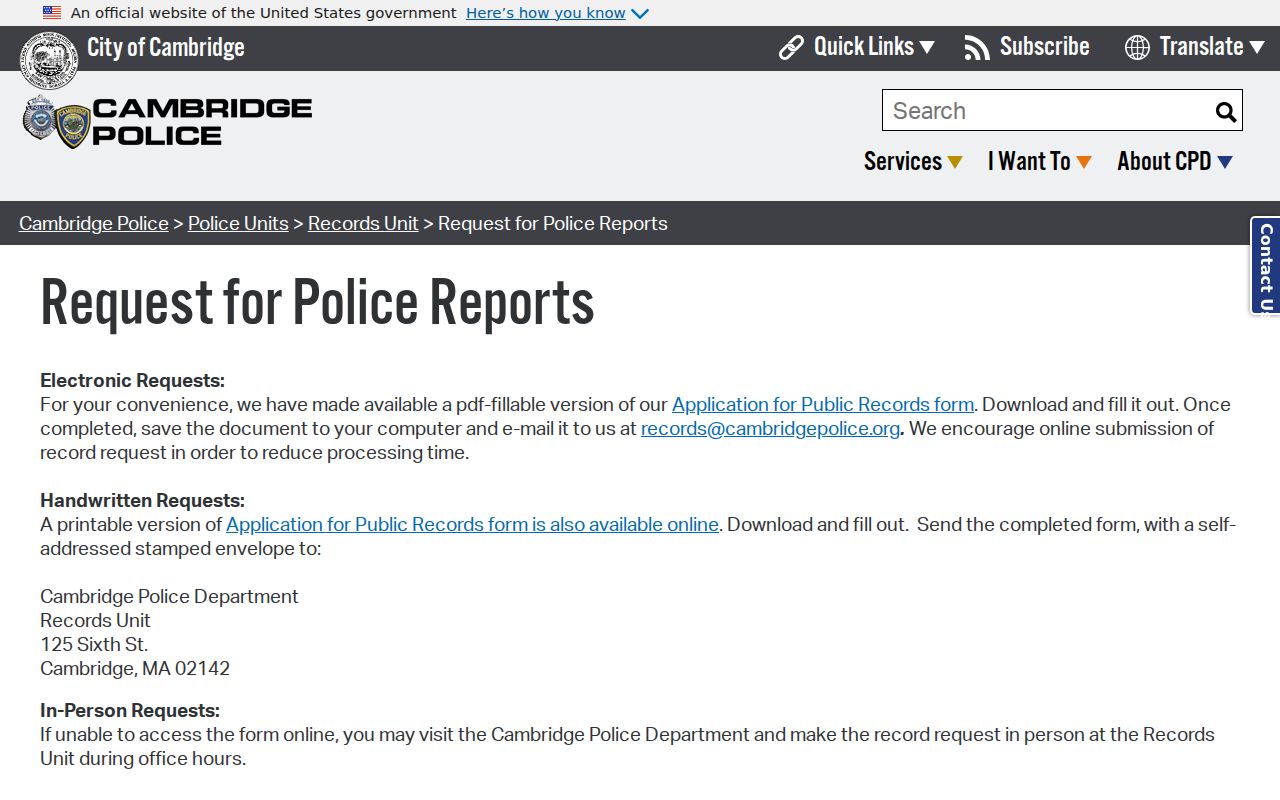The height and width of the screenshot is (800, 1280).
Task: Navigate to Police Units breadcrumb
Action: coord(238,223)
